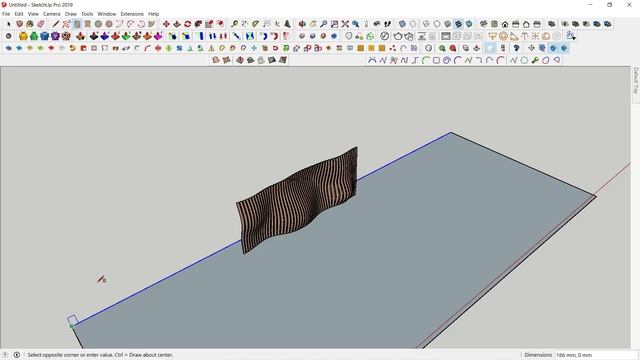This screenshot has width=640, height=360.
Task: Select the Sandbox Drape tool
Action: point(261,60)
